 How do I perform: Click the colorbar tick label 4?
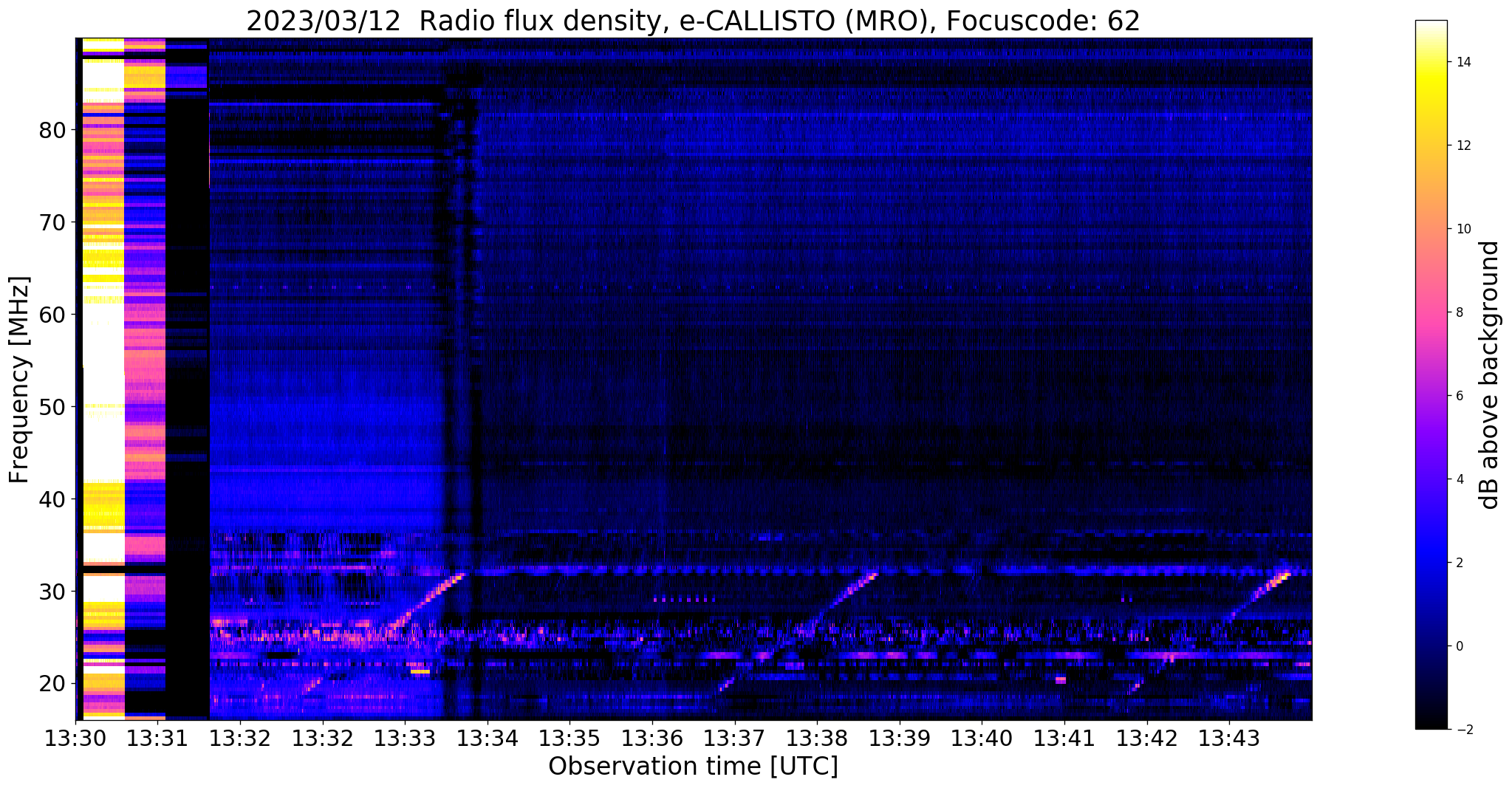tap(1459, 479)
